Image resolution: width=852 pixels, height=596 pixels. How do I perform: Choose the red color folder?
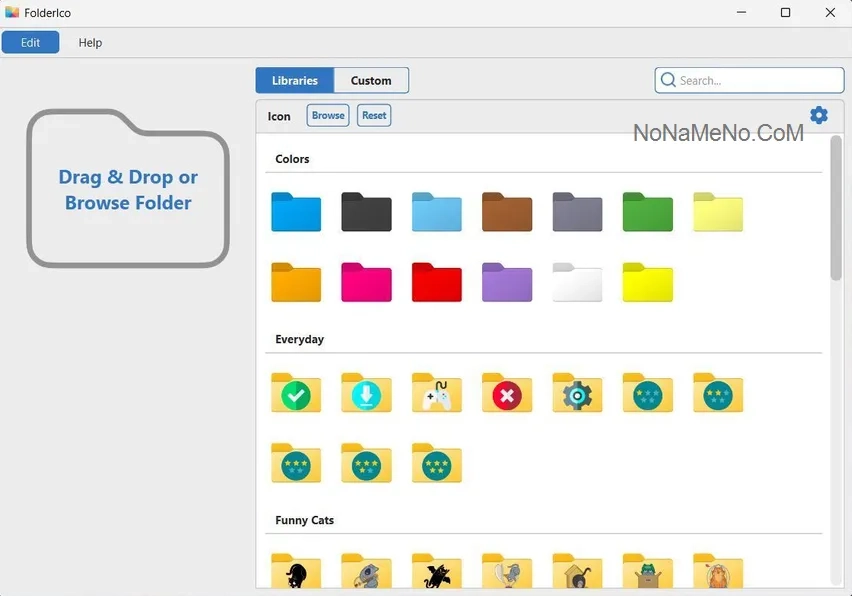[x=437, y=283]
